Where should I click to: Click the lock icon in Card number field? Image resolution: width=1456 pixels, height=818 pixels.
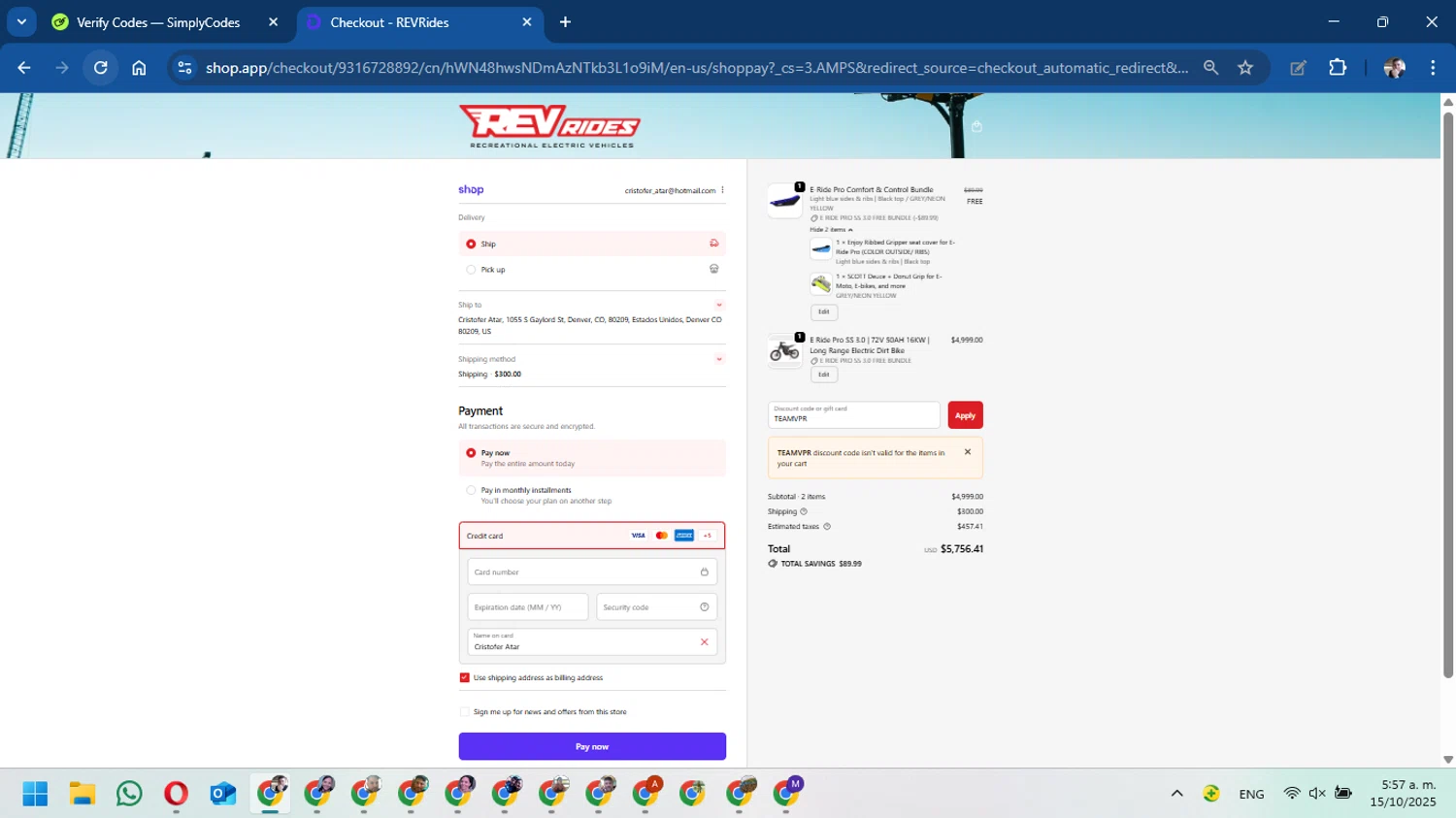(705, 572)
